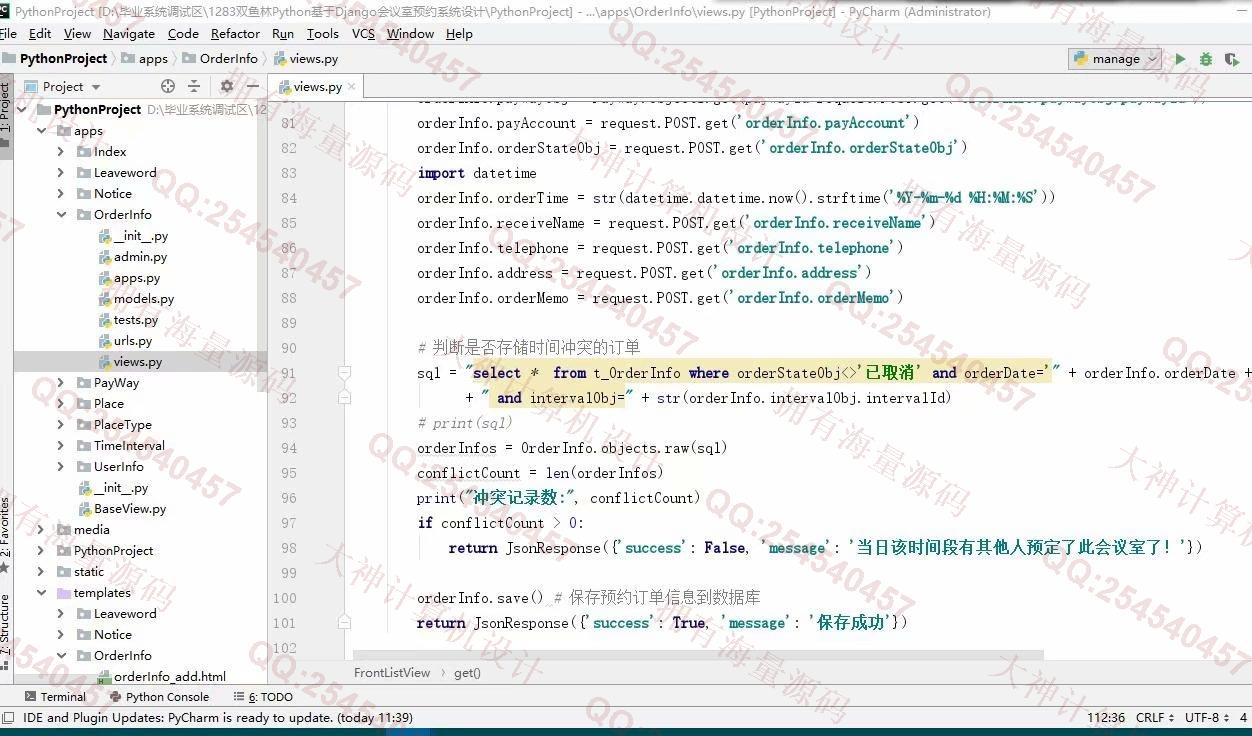Open Project panel settings gear
Screen dimensions: 1252x736
227,86
